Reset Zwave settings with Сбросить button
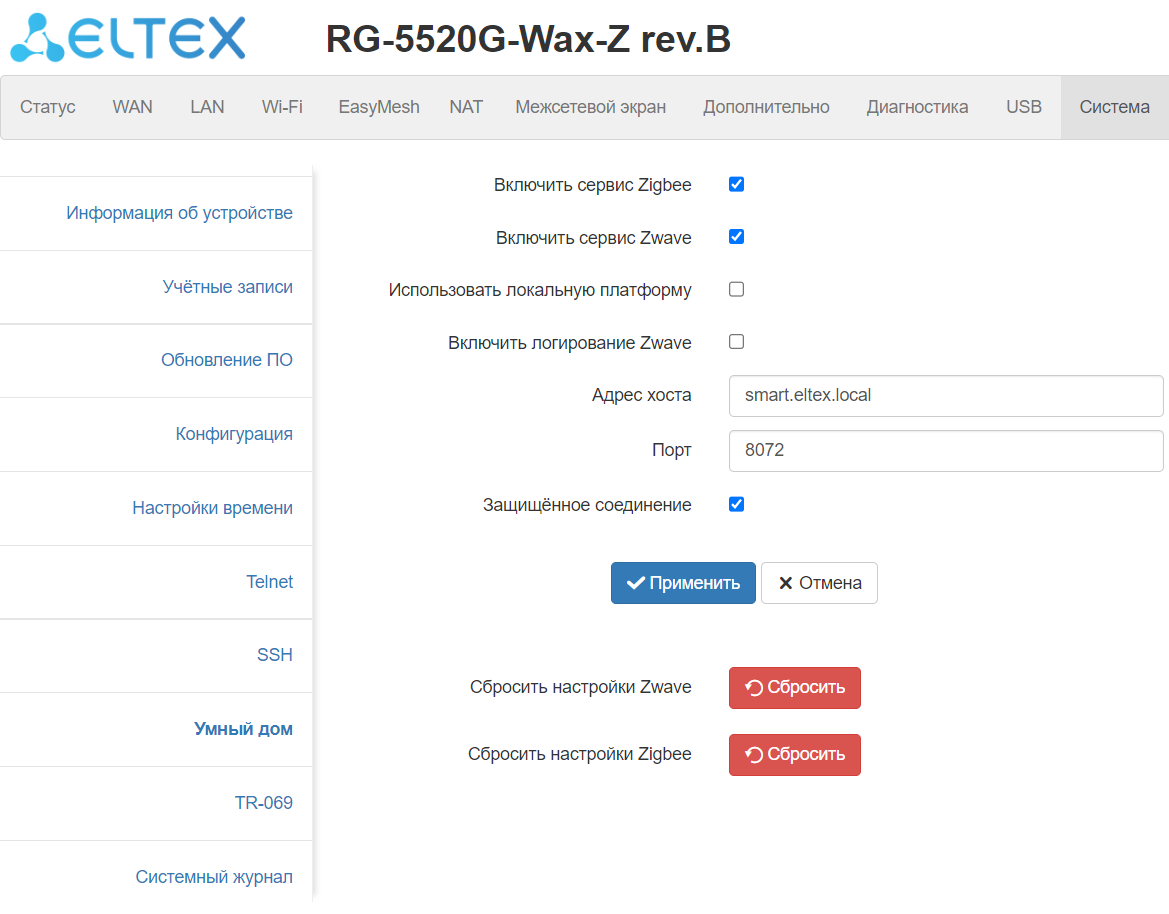This screenshot has width=1169, height=914. 795,688
